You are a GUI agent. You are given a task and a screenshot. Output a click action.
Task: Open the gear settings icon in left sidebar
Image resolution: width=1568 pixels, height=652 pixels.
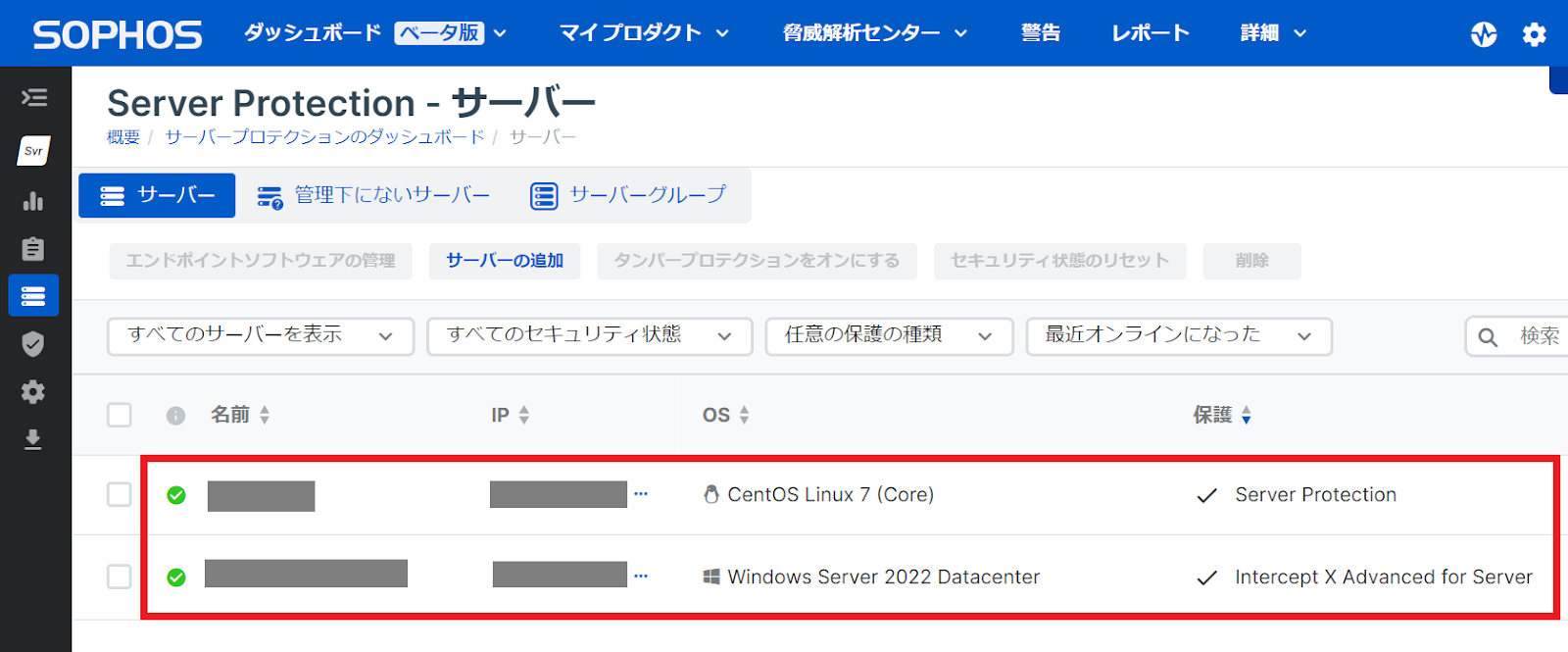[33, 392]
